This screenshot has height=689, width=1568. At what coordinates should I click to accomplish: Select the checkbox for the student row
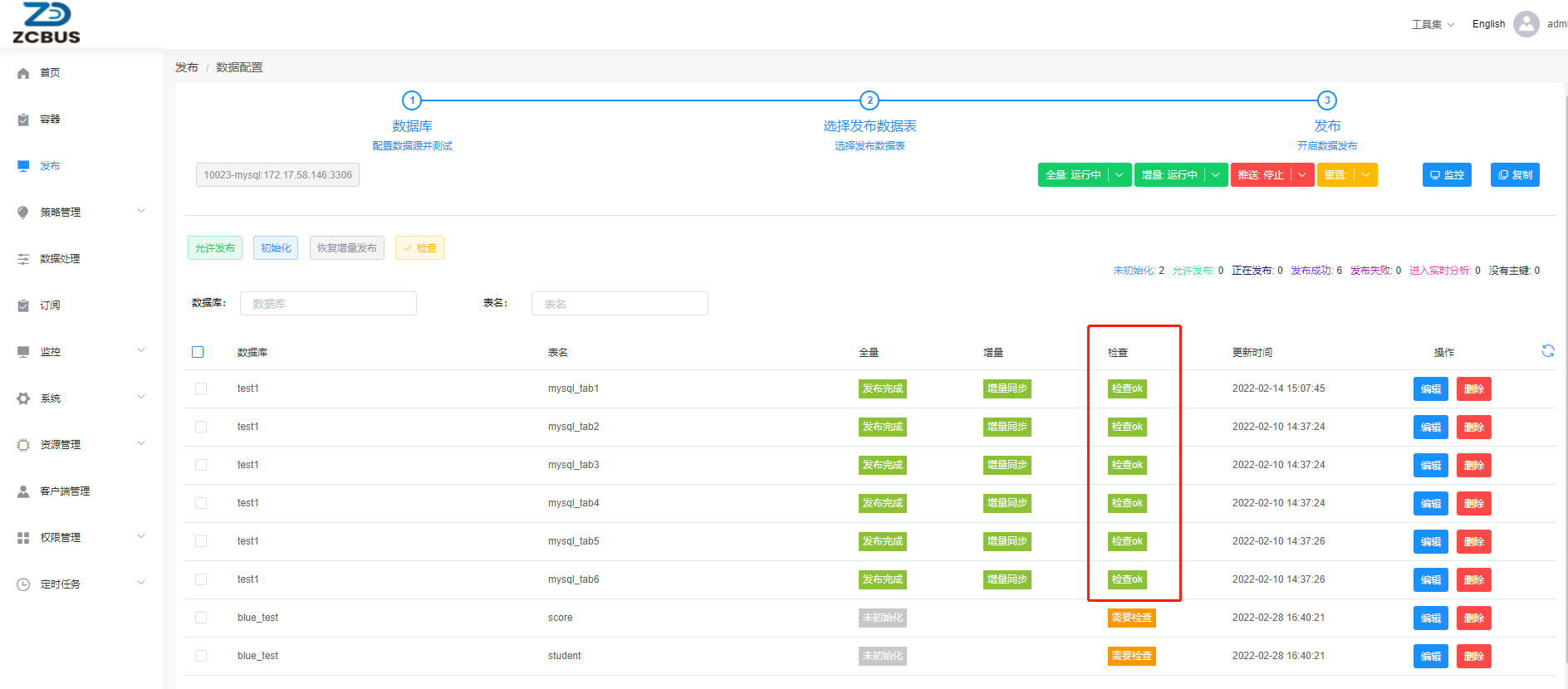[x=201, y=656]
